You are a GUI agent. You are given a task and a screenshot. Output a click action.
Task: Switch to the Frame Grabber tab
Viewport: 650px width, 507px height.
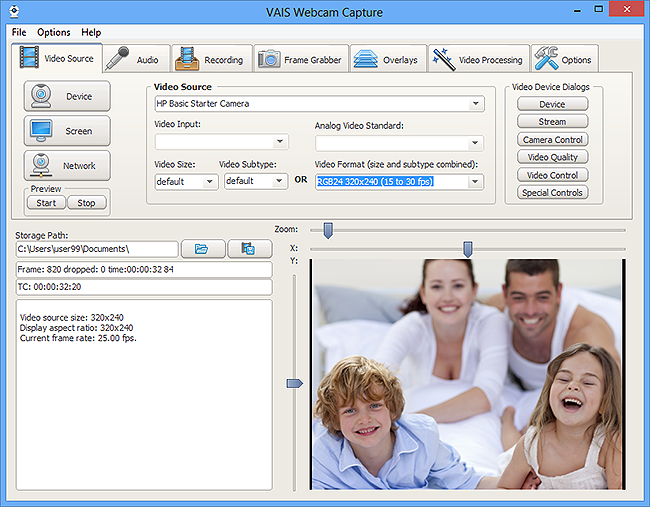click(301, 59)
